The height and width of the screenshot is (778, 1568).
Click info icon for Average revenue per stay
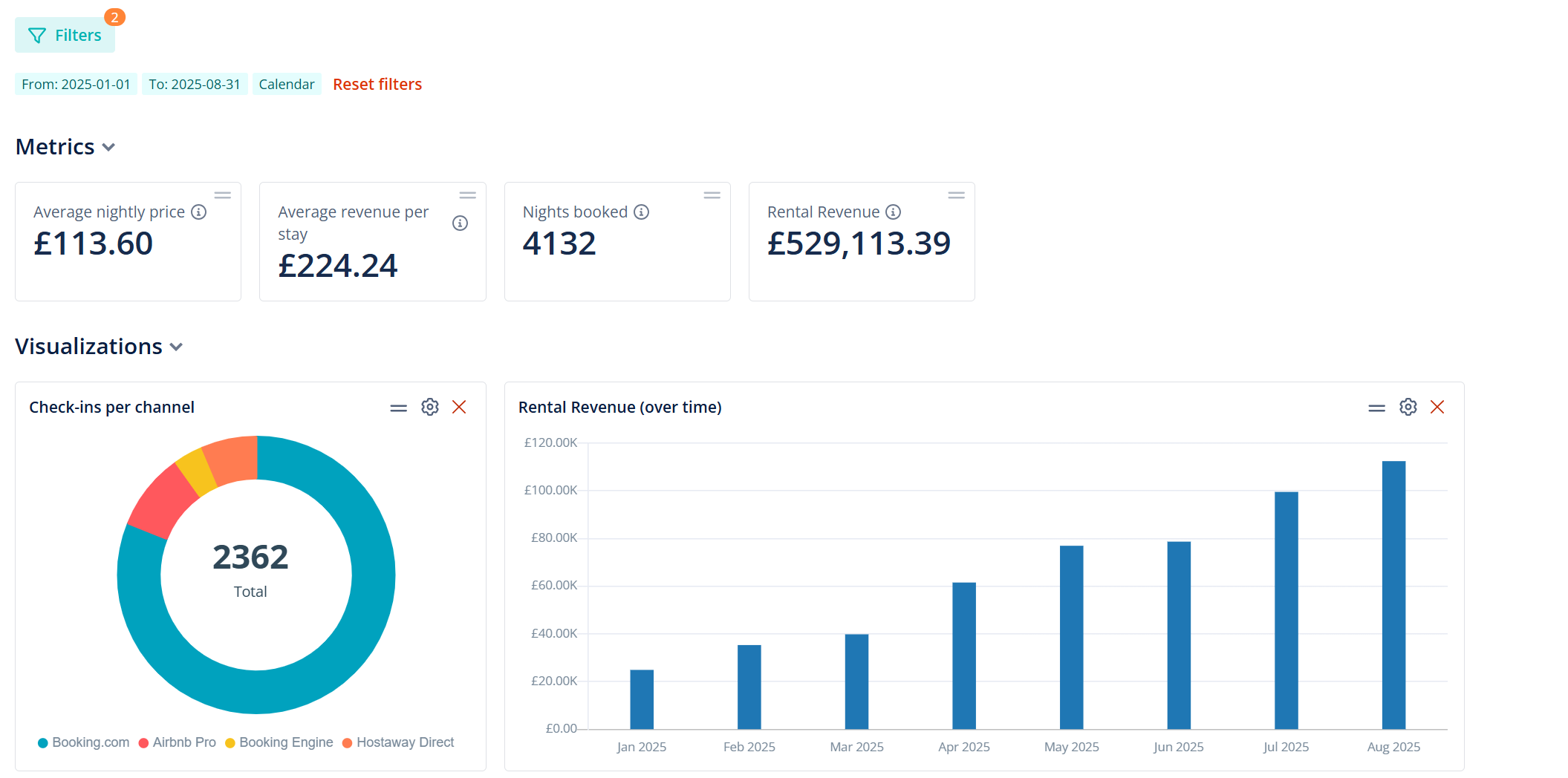460,223
